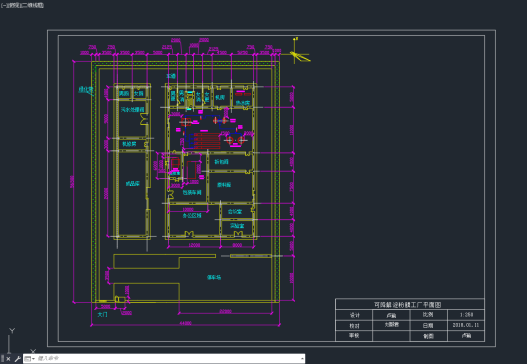Viewport: 527px width, 364px height.
Task: Select the 日期 cell in title block
Action: coord(428,325)
